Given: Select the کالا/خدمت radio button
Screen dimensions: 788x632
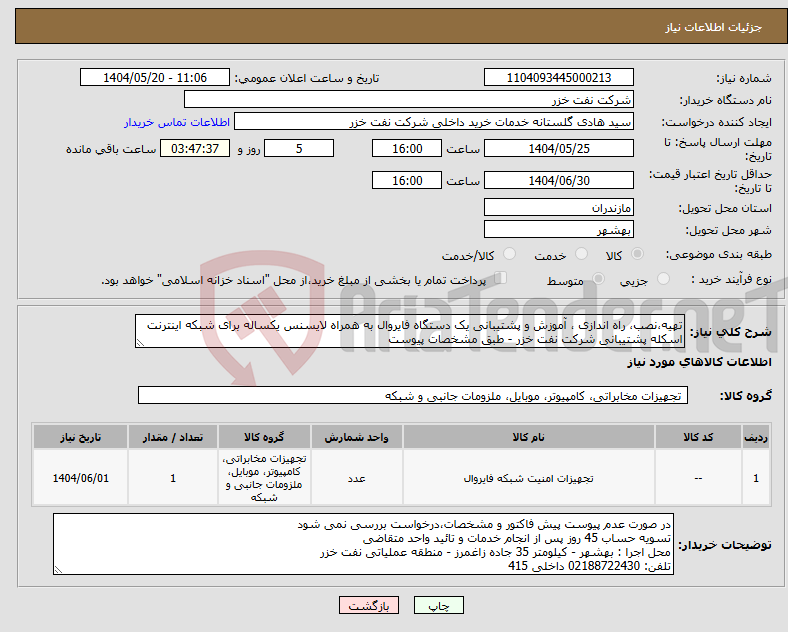Looking at the screenshot, I should (x=510, y=254).
